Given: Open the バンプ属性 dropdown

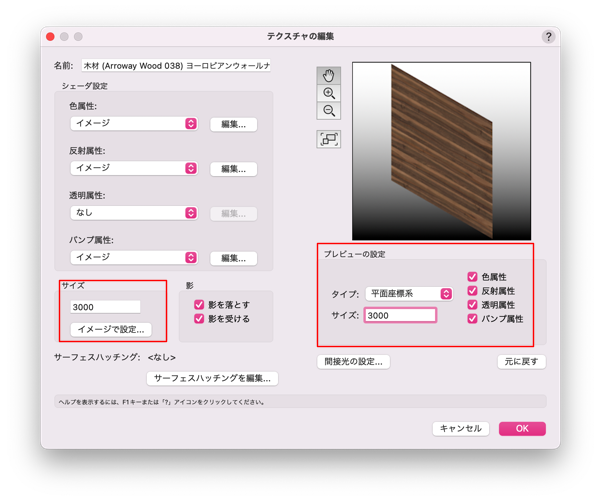Looking at the screenshot, I should pos(134,257).
